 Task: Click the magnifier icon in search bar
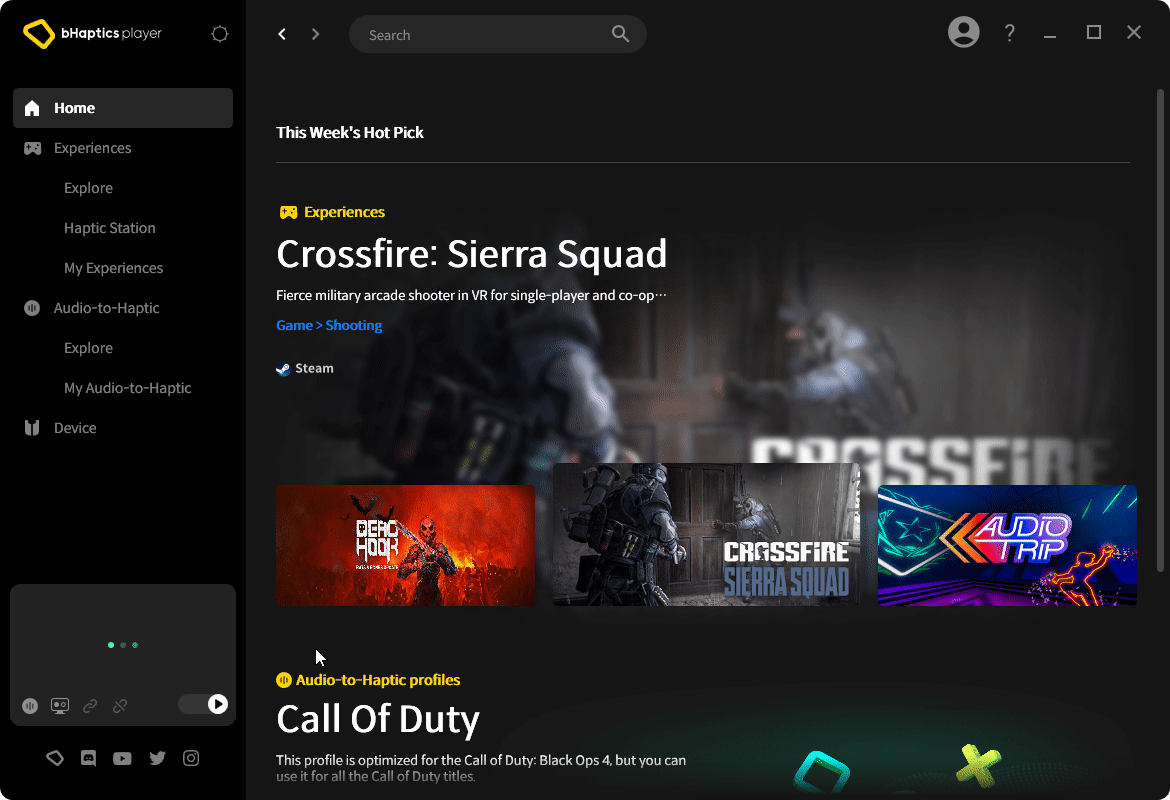point(620,34)
